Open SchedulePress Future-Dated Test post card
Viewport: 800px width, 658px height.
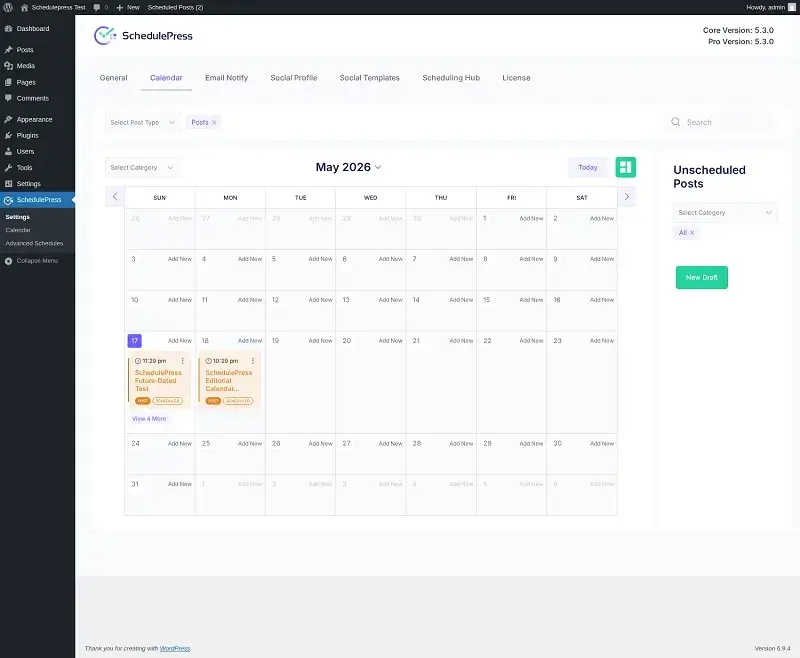(158, 381)
